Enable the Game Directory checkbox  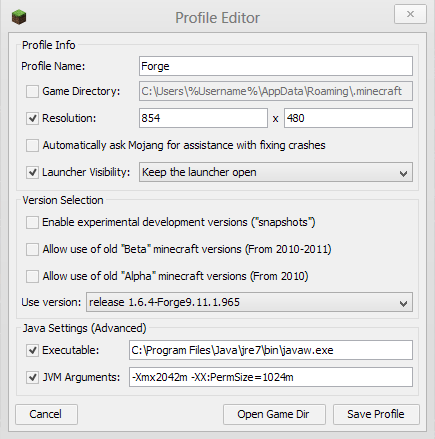point(32,91)
